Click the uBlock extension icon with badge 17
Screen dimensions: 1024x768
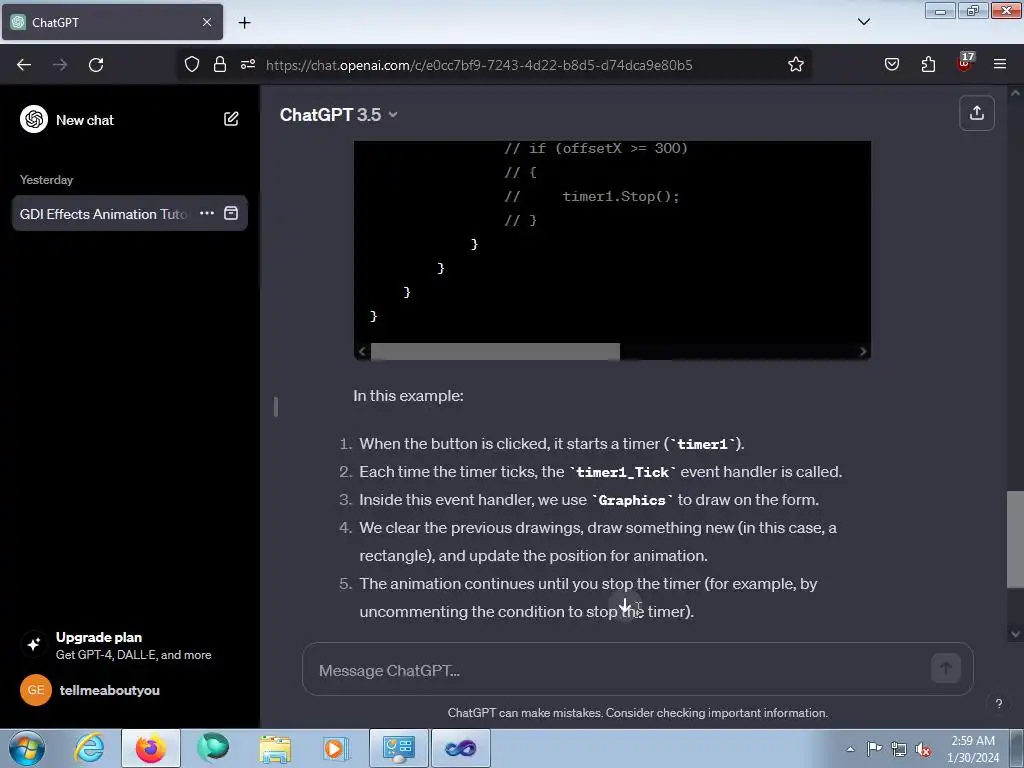tap(965, 63)
